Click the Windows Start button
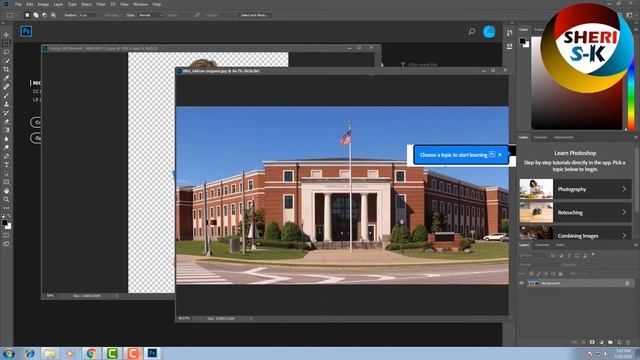640x360 pixels. (9, 353)
